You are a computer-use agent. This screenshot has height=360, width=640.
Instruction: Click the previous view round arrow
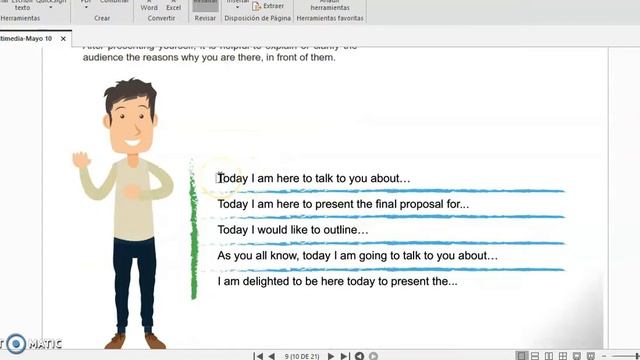tap(360, 356)
